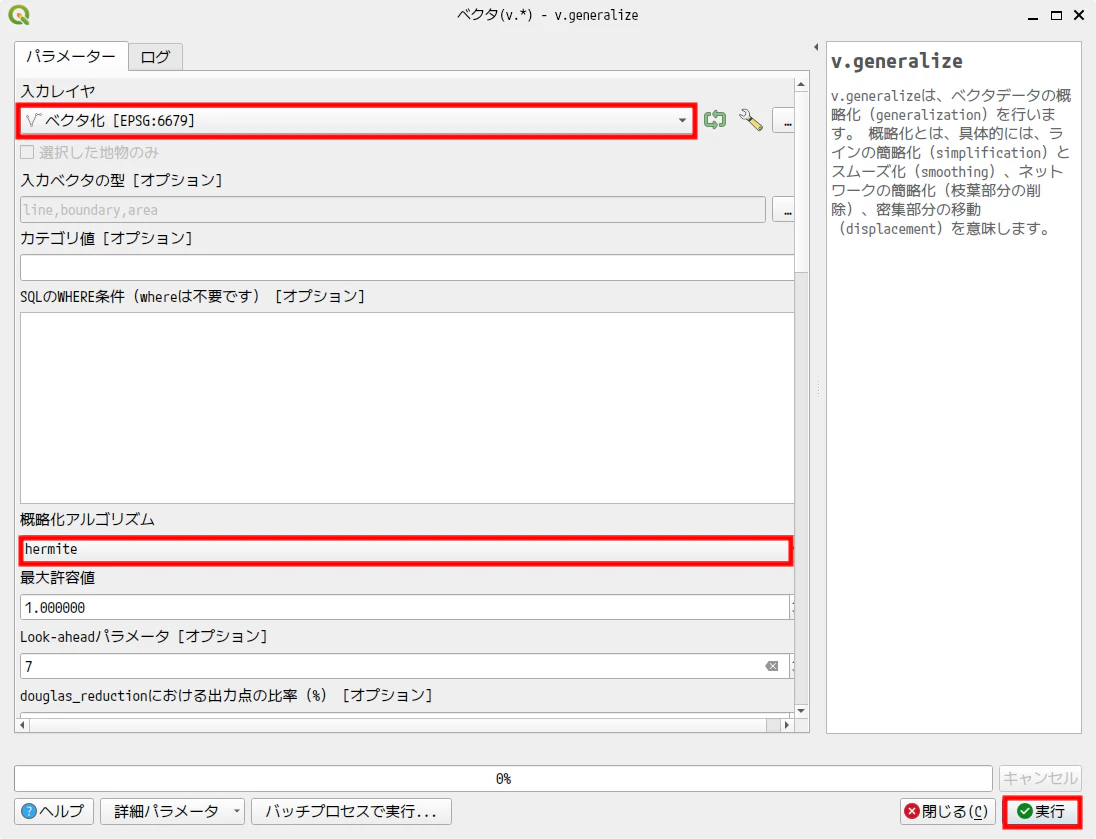Expand the 詳細パラメータ dropdown arrow

coord(236,811)
